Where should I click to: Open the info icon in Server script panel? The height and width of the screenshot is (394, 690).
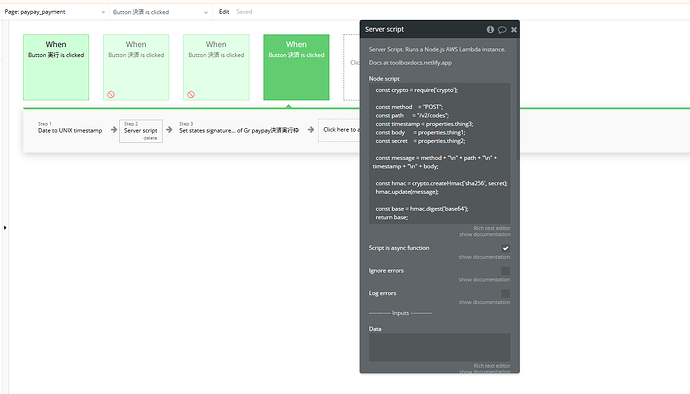click(490, 29)
